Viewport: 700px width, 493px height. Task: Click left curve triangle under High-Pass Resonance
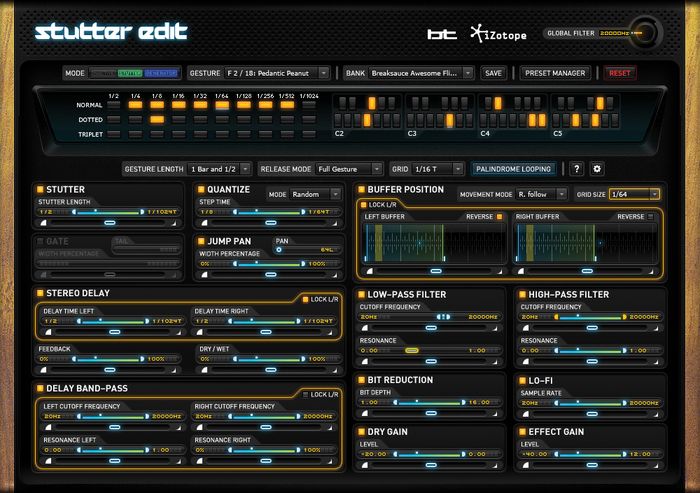(526, 361)
